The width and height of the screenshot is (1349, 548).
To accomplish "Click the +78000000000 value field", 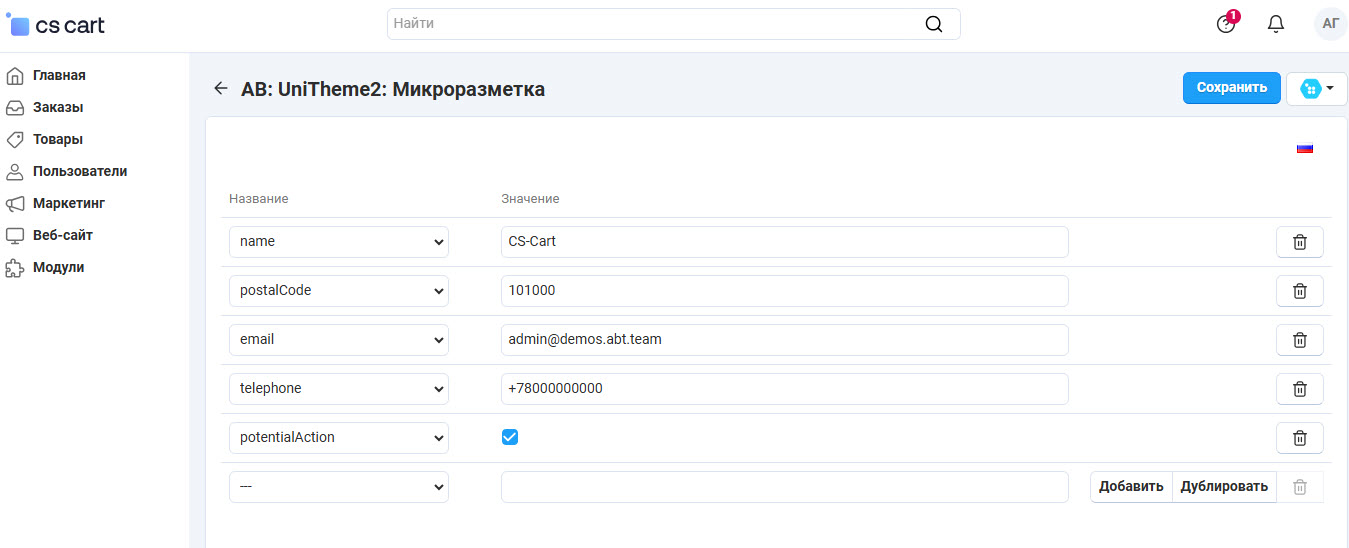I will pyautogui.click(x=785, y=389).
